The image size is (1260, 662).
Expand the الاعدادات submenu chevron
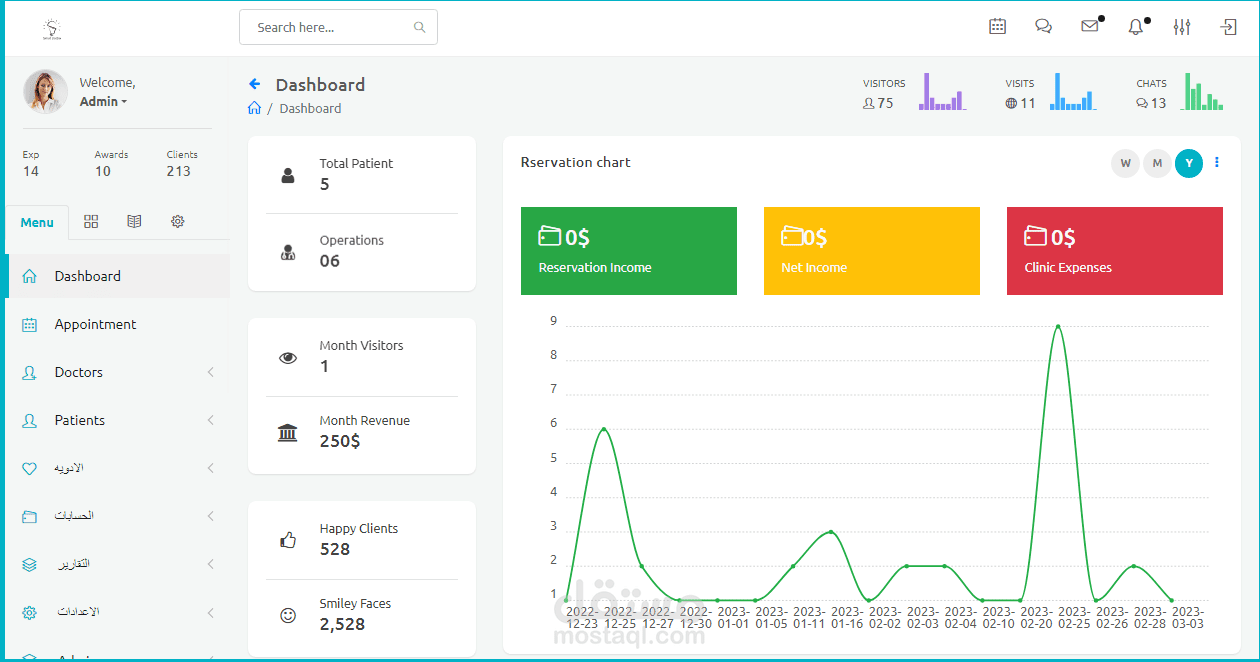tap(211, 612)
